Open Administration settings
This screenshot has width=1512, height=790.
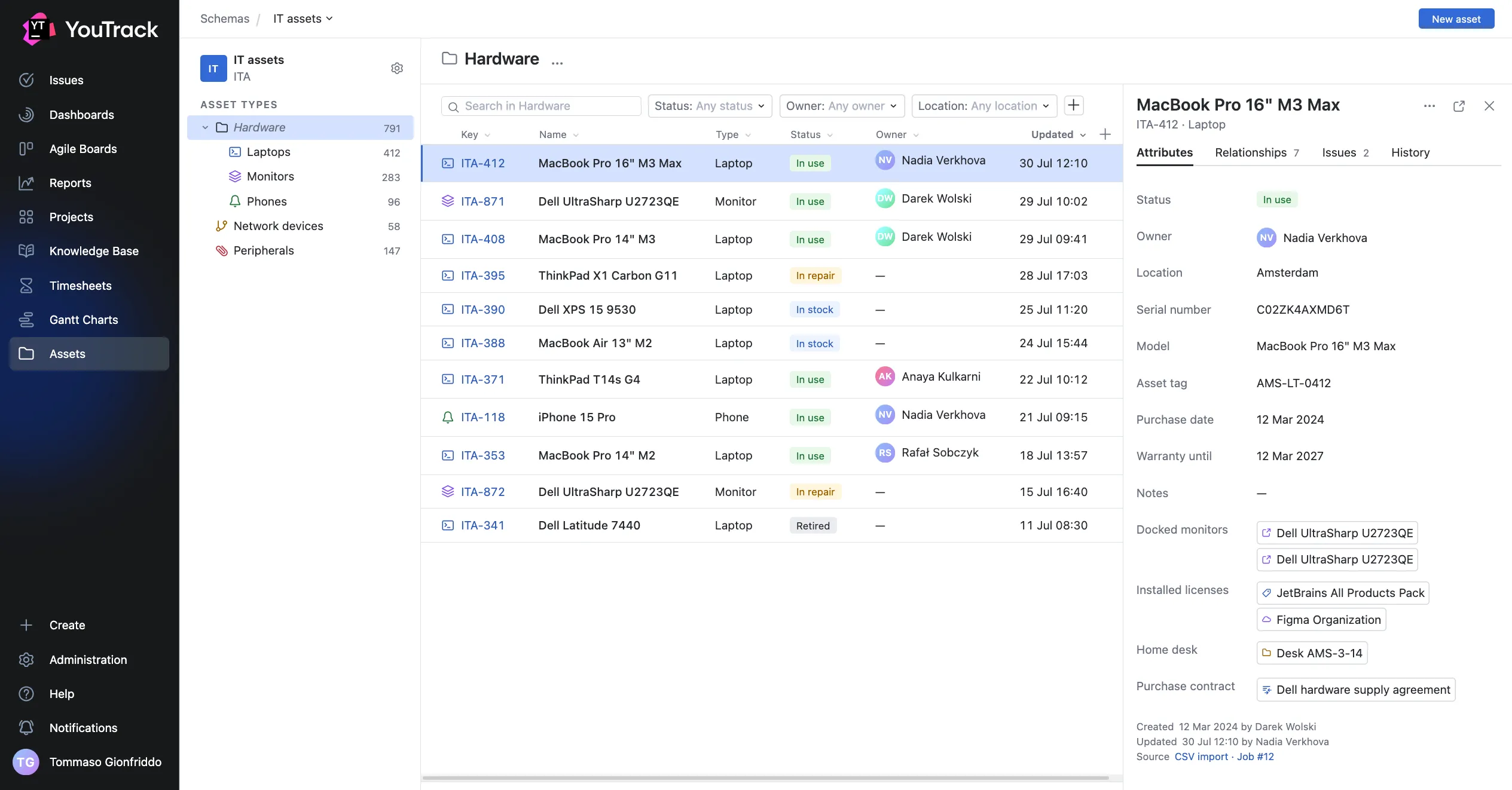[89, 660]
